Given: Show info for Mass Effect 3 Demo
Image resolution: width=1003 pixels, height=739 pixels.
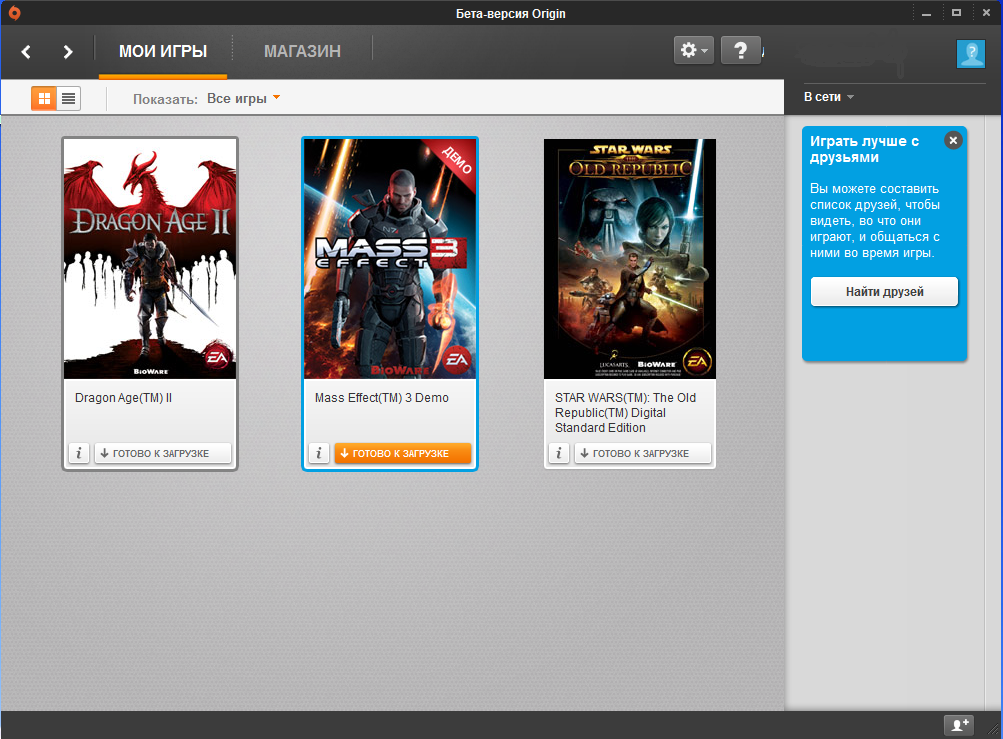Looking at the screenshot, I should tap(319, 453).
